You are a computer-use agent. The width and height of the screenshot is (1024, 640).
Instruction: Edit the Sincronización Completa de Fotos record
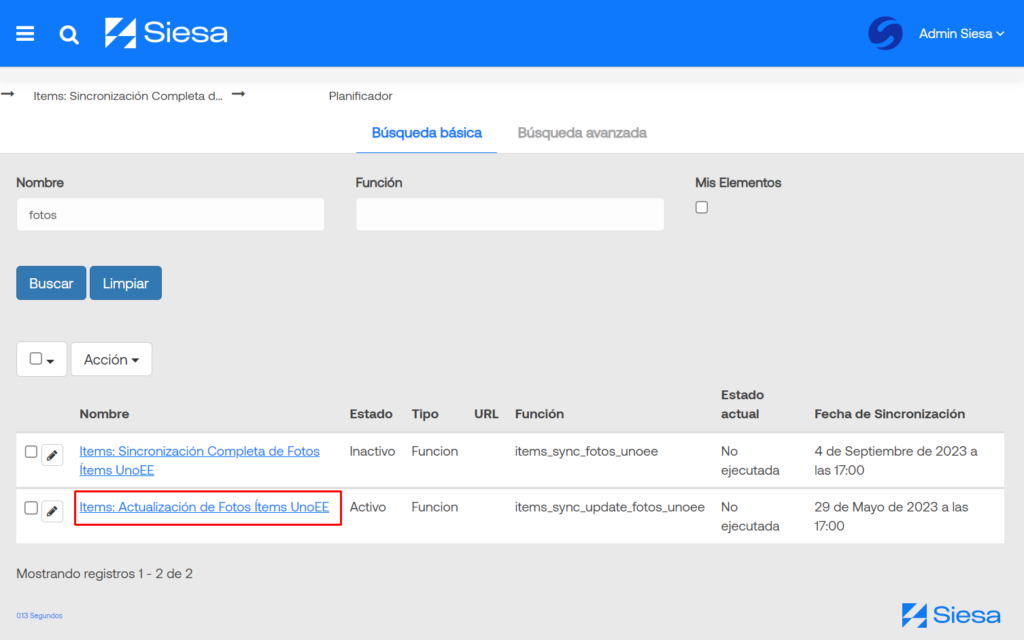point(52,451)
